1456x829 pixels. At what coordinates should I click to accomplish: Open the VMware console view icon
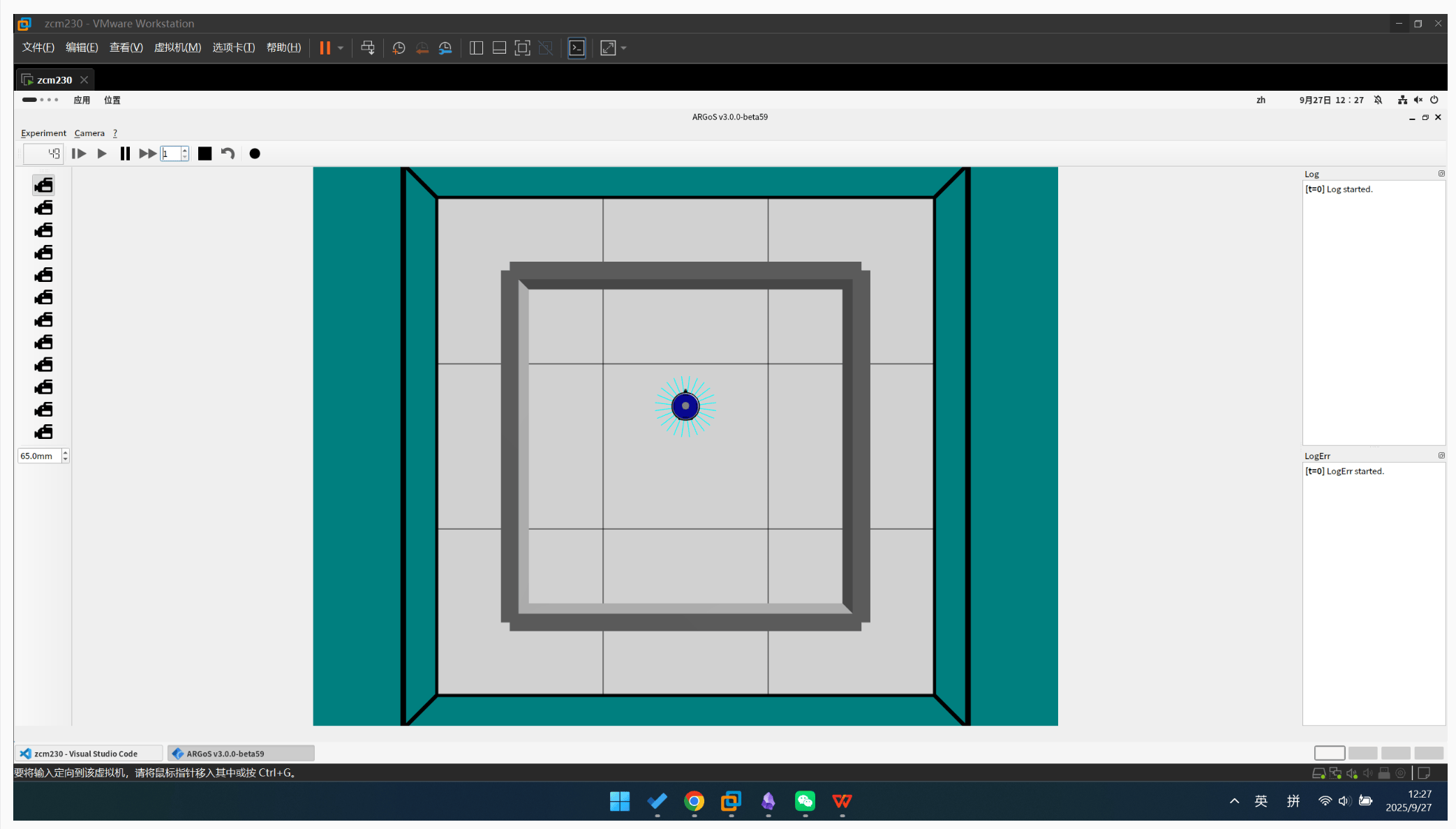(577, 47)
